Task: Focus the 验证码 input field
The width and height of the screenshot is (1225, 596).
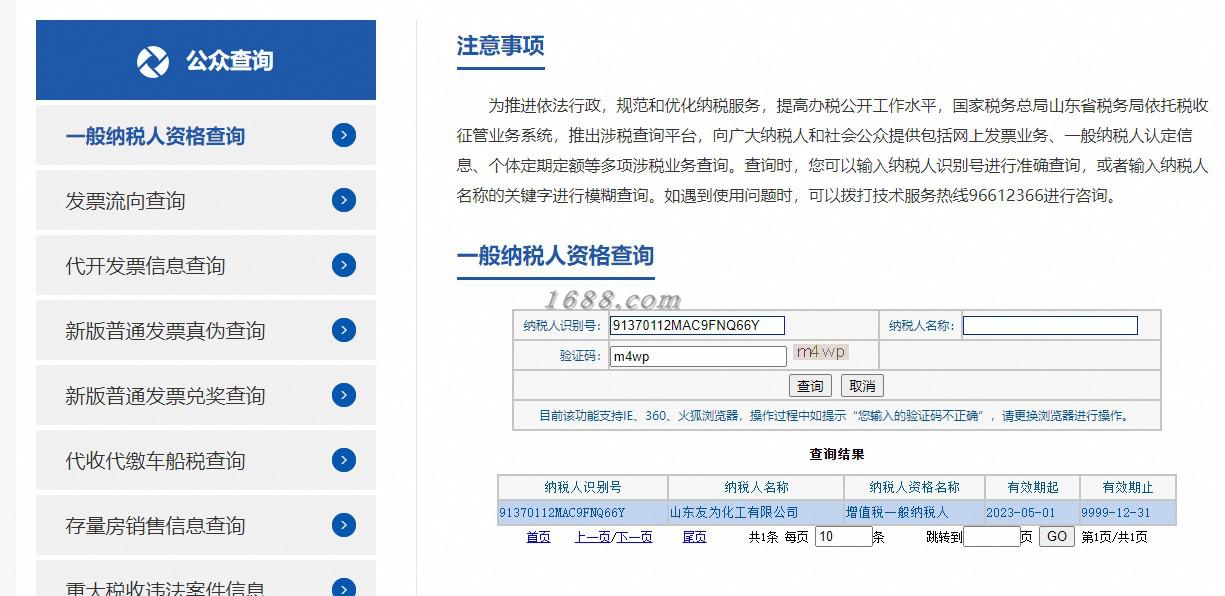Action: [x=698, y=356]
